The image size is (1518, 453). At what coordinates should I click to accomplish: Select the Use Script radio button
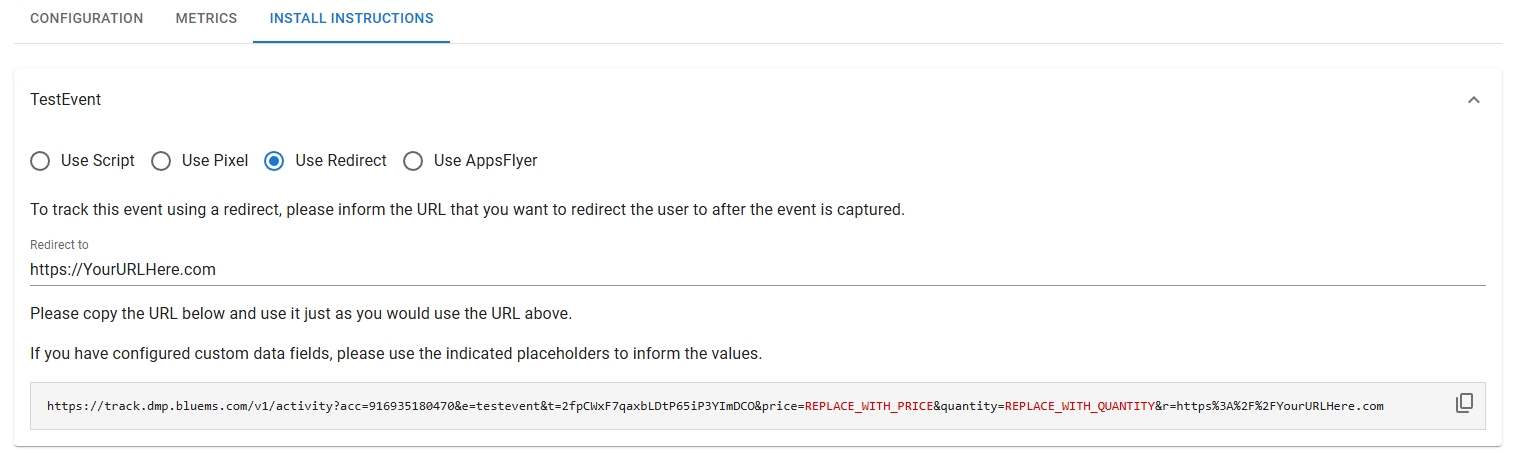coord(40,161)
